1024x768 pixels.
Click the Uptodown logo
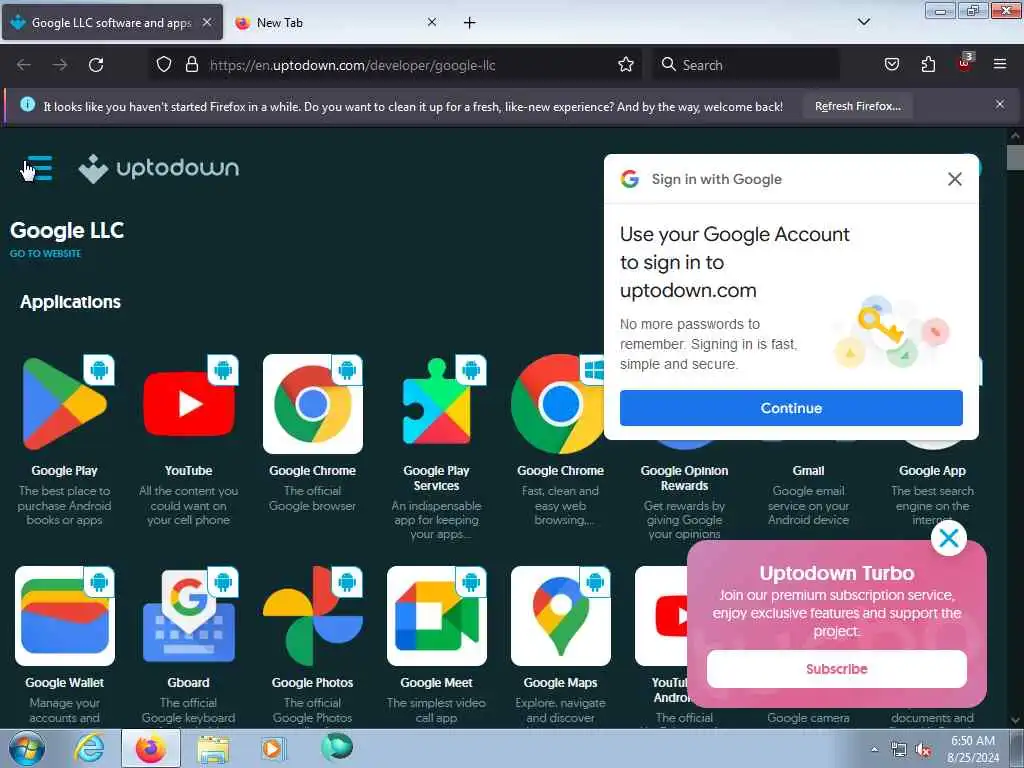[159, 168]
